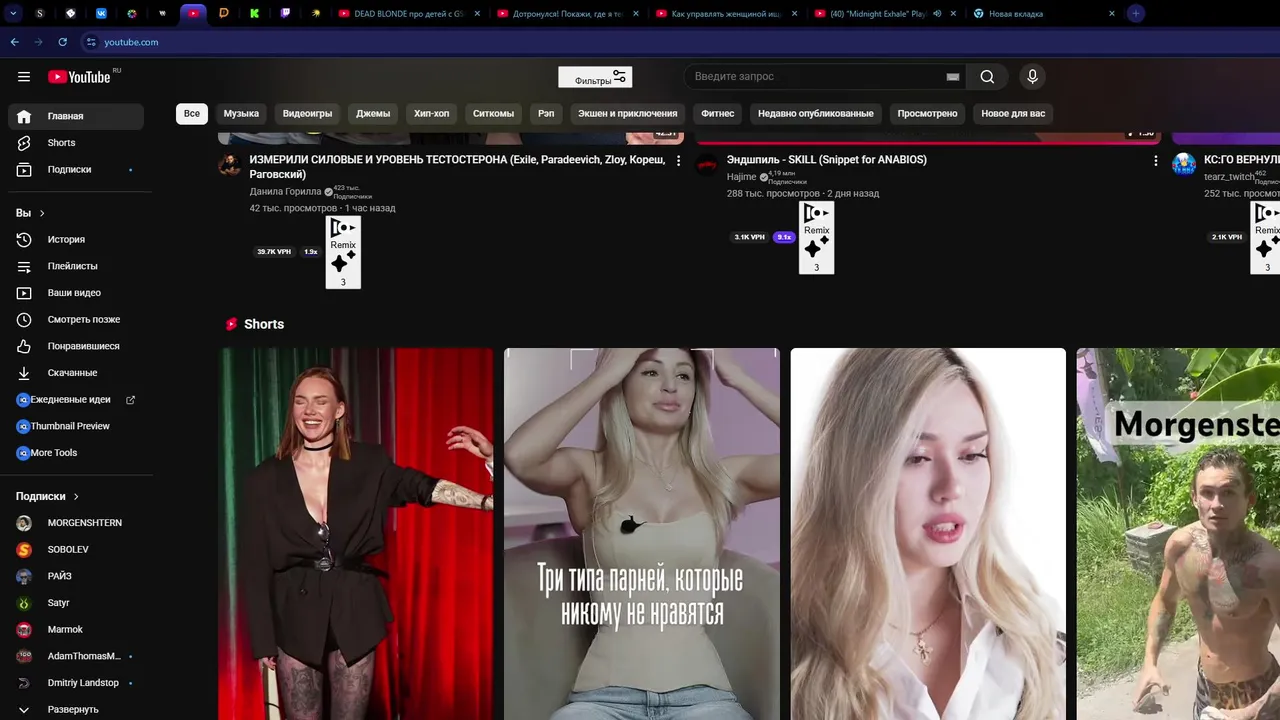Viewport: 1280px width, 720px height.
Task: Open Shorts in the sidebar
Action: pyautogui.click(x=76, y=143)
